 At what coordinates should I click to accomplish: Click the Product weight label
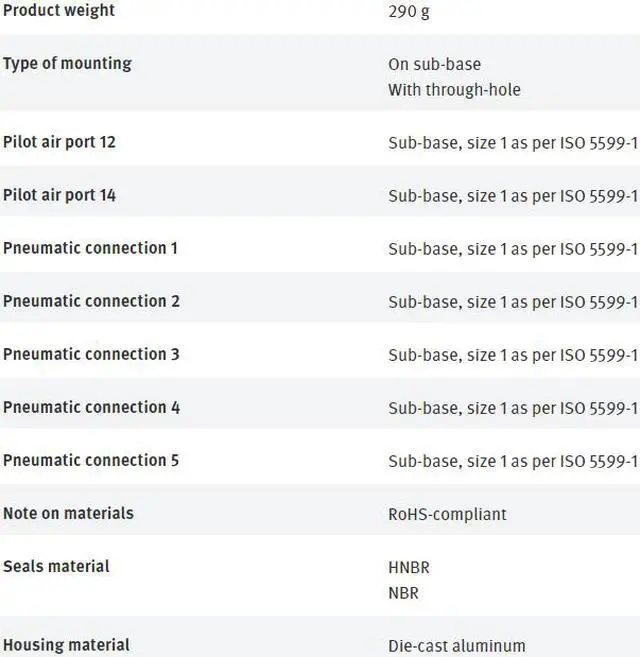[59, 11]
